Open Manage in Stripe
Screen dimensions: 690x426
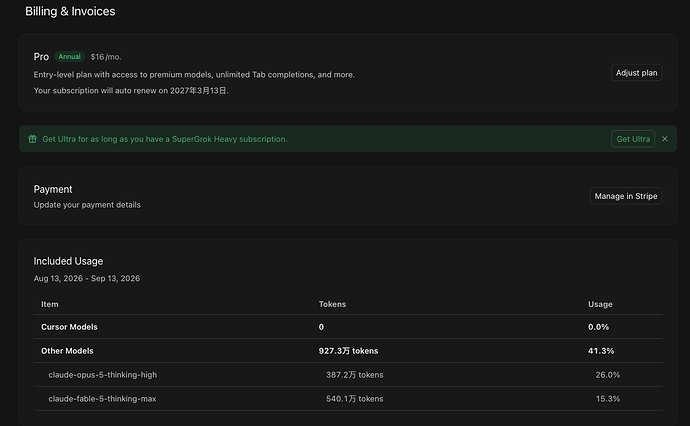(x=626, y=196)
